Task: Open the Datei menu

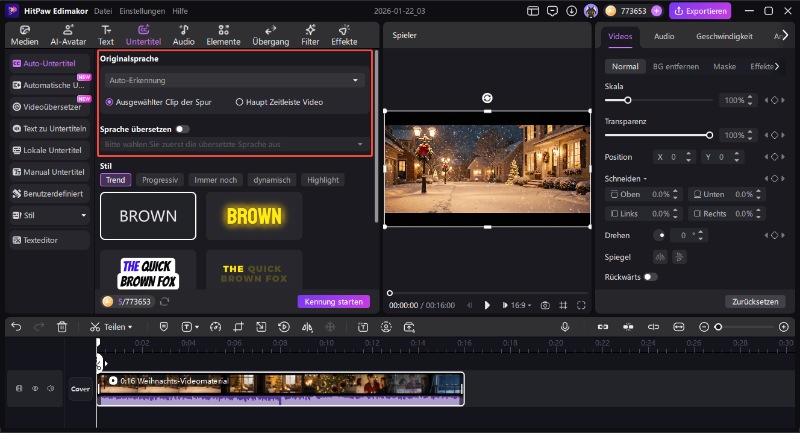Action: 103,11
